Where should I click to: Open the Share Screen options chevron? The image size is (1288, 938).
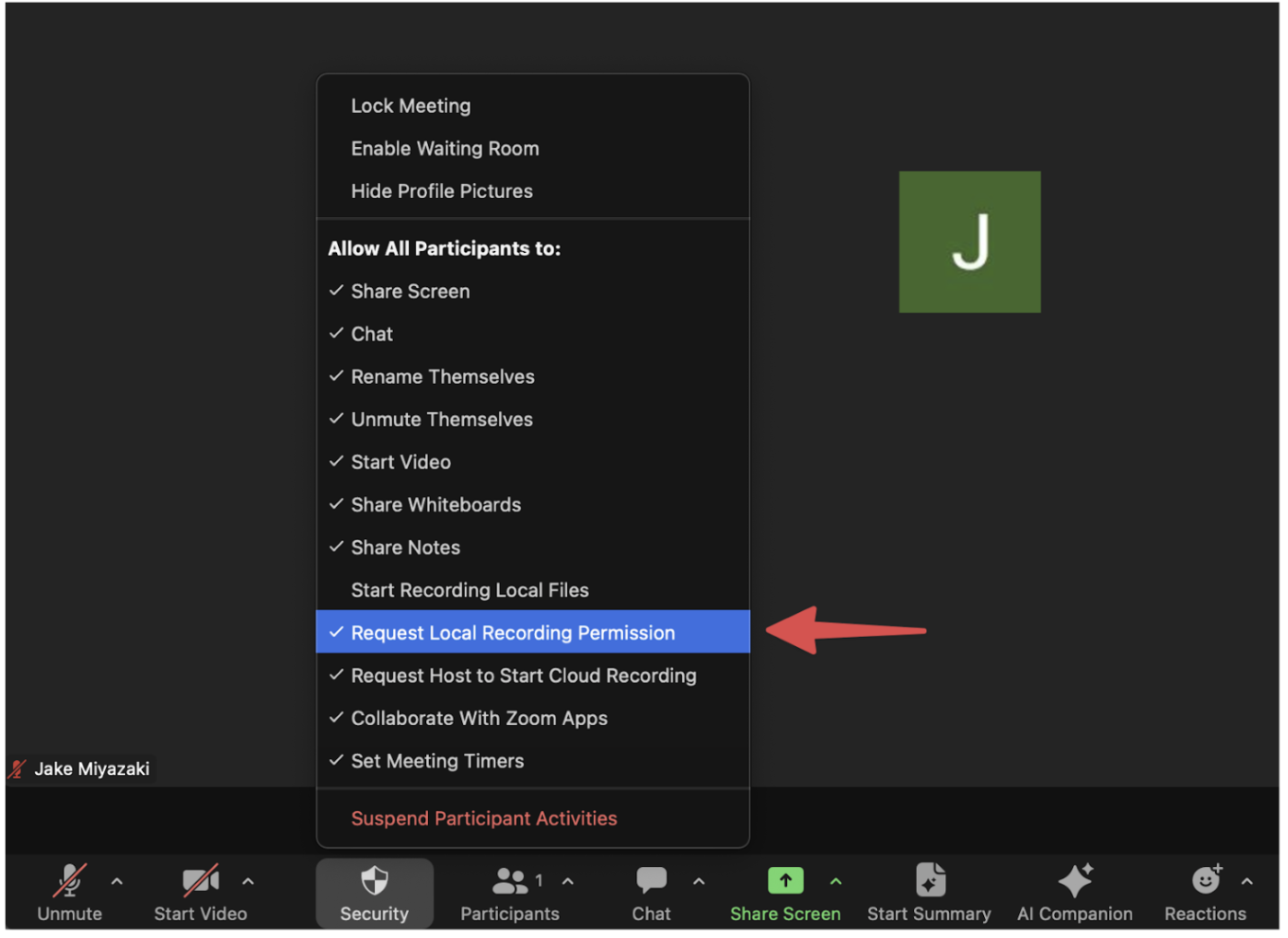tap(836, 882)
